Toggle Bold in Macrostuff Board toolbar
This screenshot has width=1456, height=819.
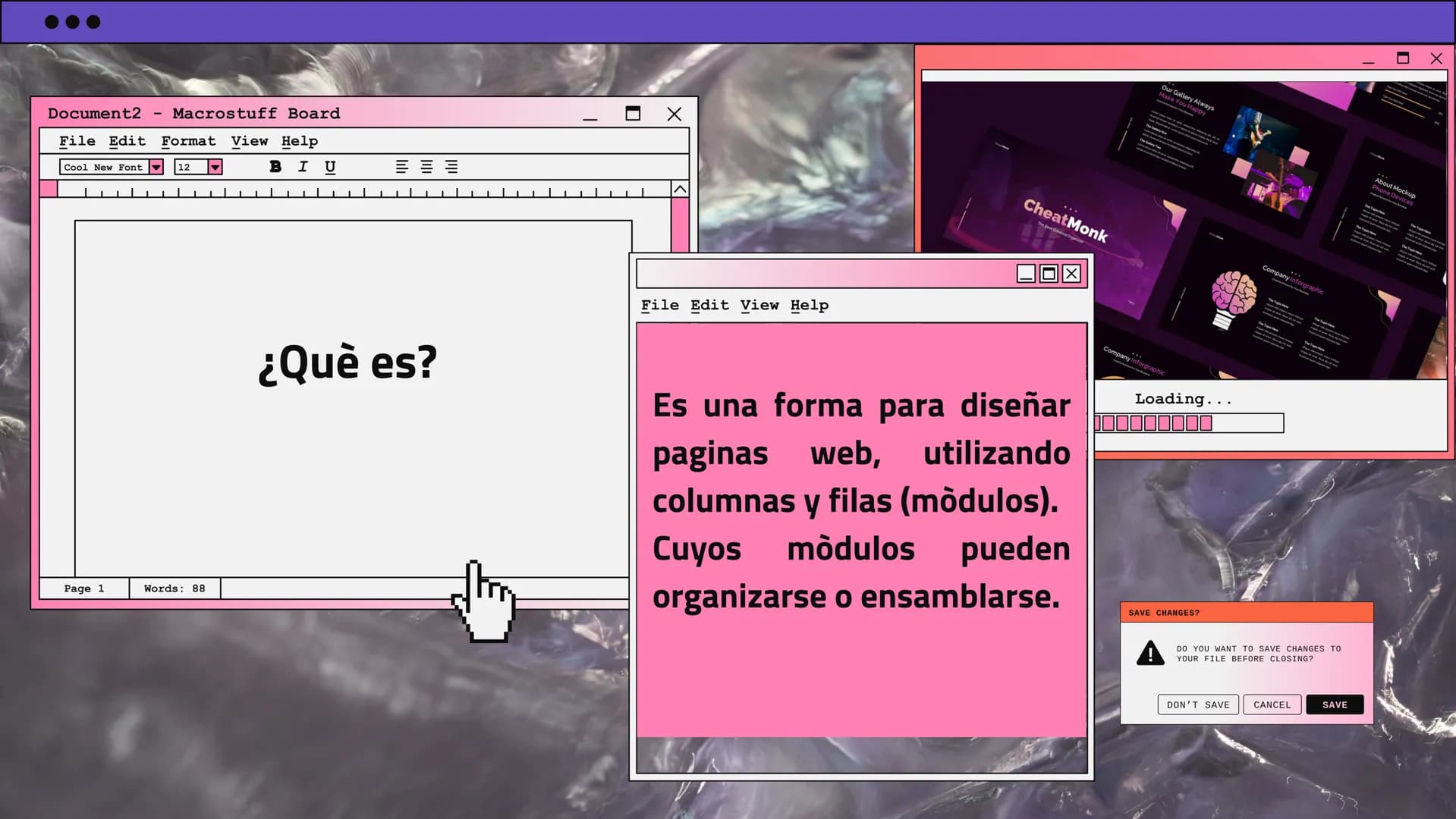[x=275, y=167]
